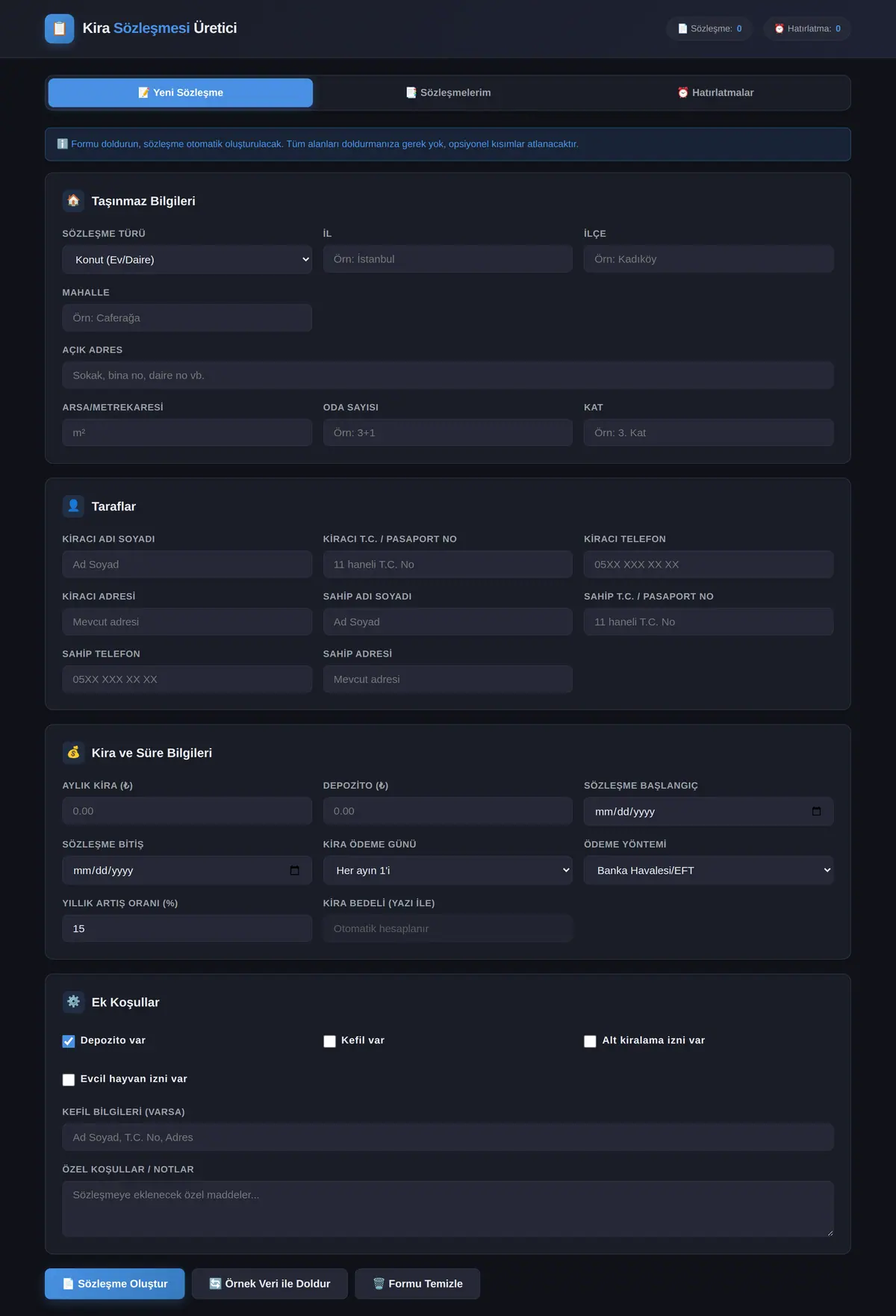Click the Sözleşme Oluştur button

[115, 1283]
